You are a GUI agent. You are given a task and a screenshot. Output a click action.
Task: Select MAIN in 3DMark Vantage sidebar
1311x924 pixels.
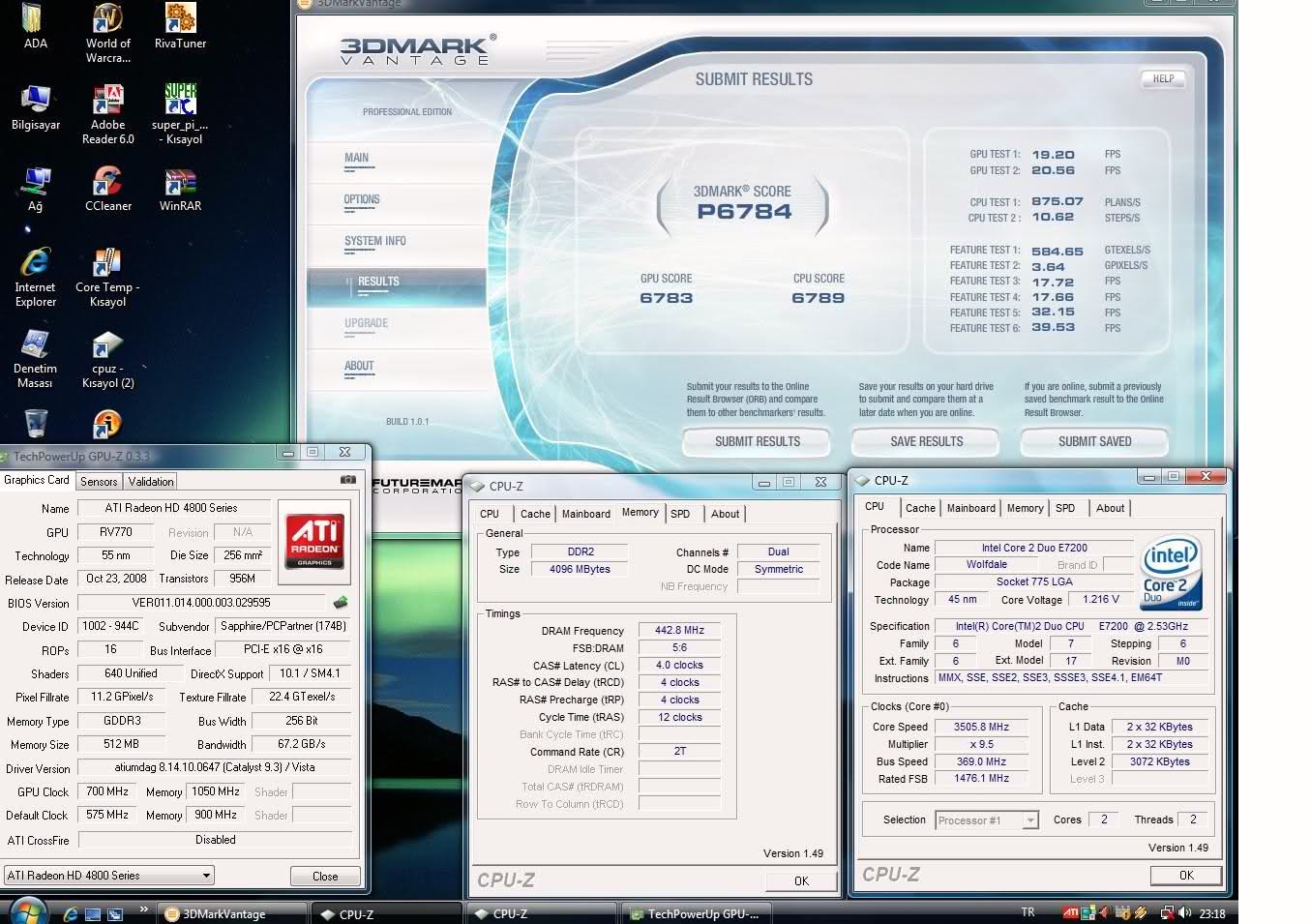(x=357, y=158)
